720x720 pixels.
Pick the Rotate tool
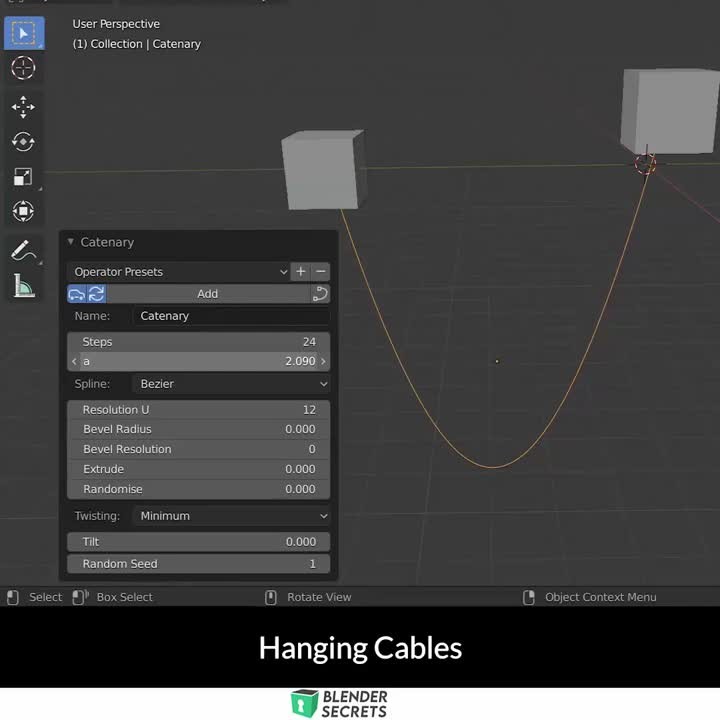click(x=23, y=142)
